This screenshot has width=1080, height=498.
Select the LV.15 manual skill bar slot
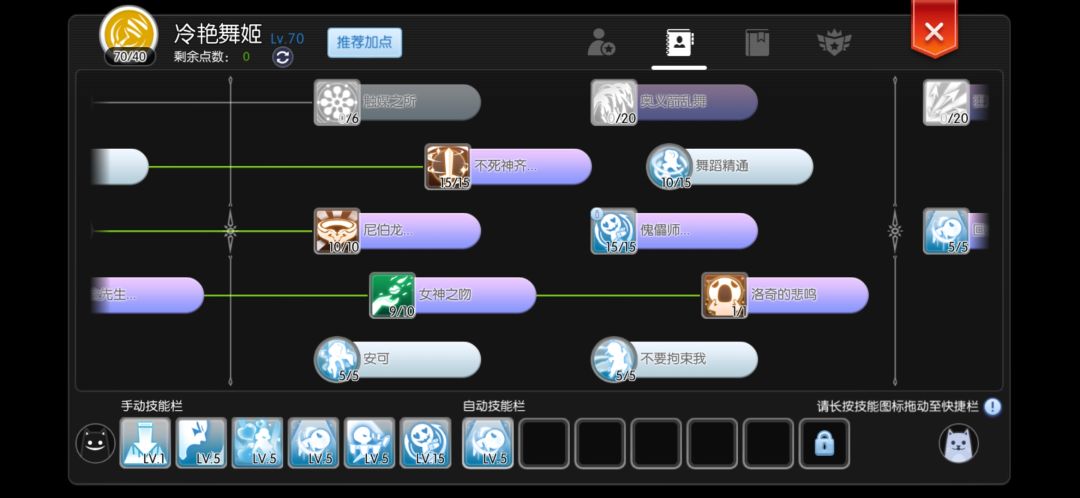click(425, 444)
